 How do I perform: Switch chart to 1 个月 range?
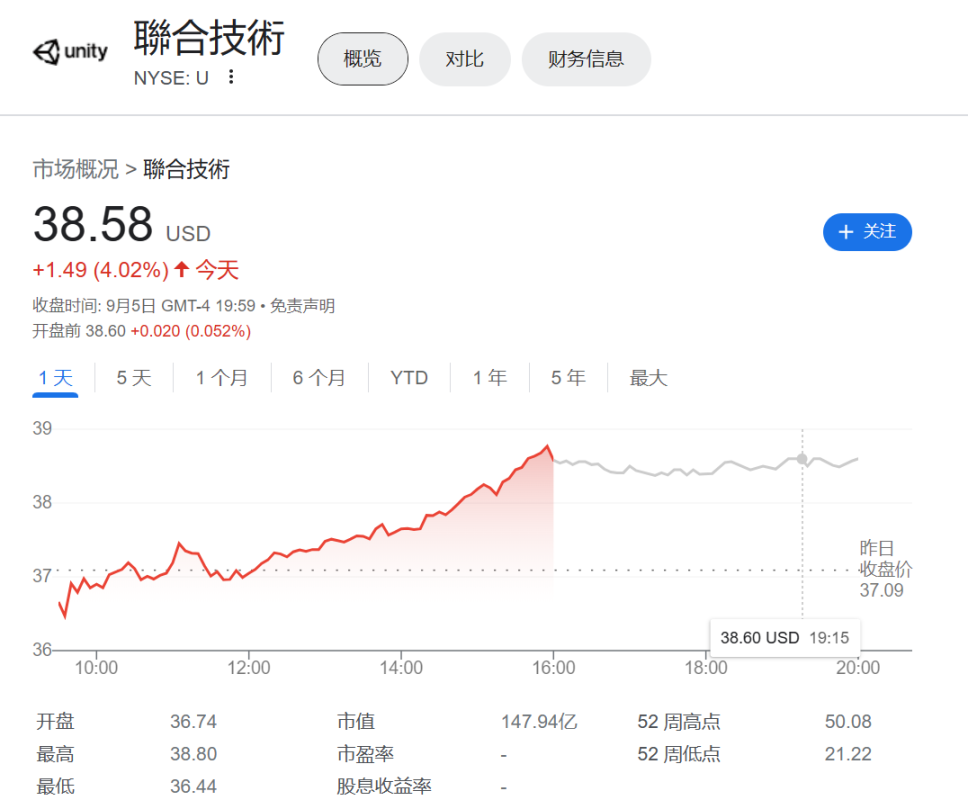(x=222, y=378)
